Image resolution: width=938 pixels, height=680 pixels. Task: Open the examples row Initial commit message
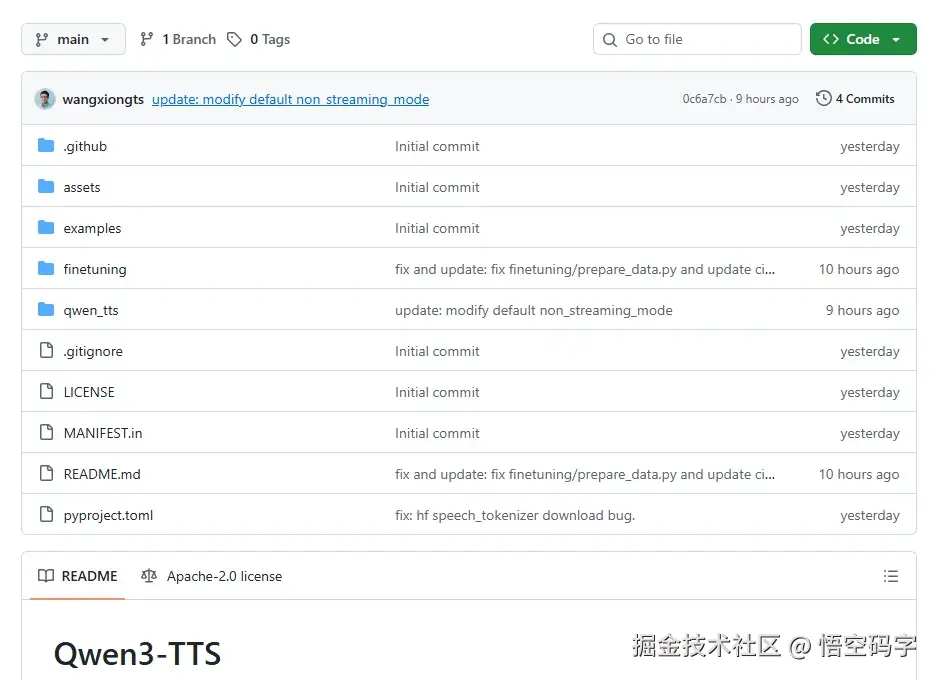tap(437, 228)
